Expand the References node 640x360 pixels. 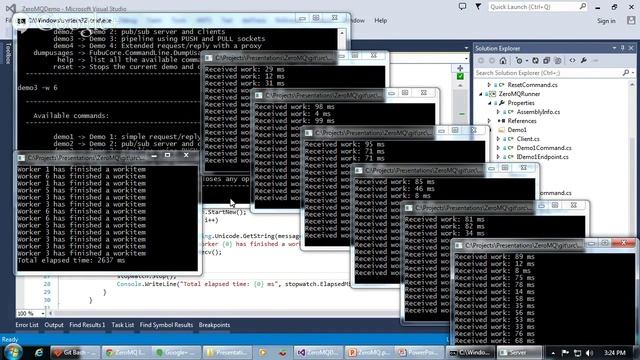489,121
